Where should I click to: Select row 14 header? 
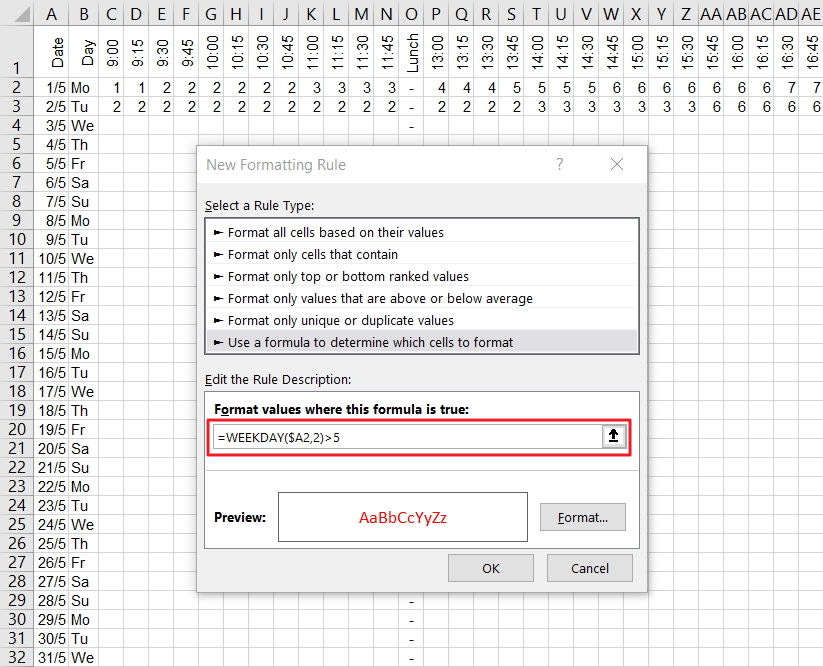[x=17, y=315]
